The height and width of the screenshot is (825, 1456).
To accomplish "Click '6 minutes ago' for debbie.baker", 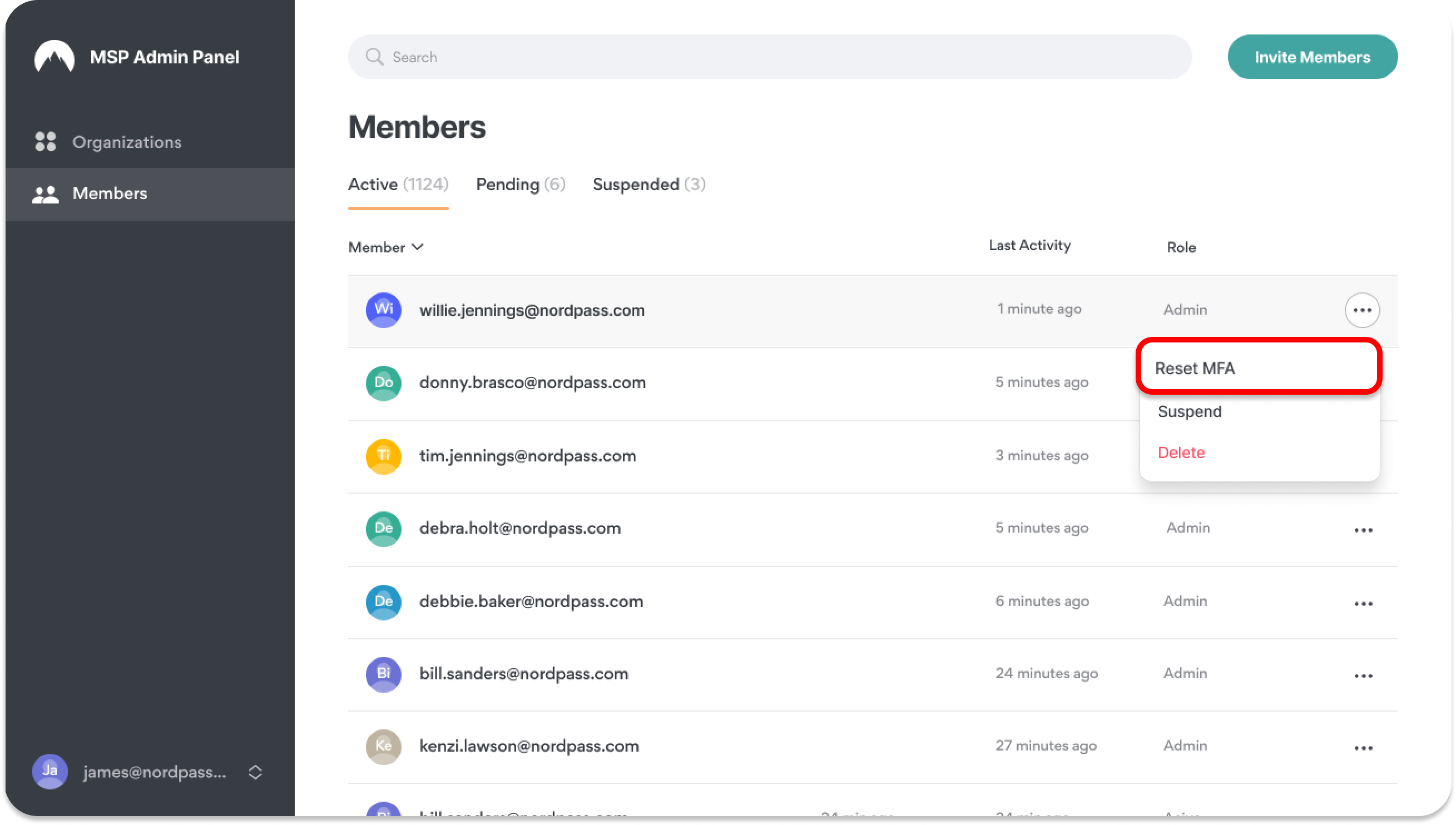I will [1042, 600].
